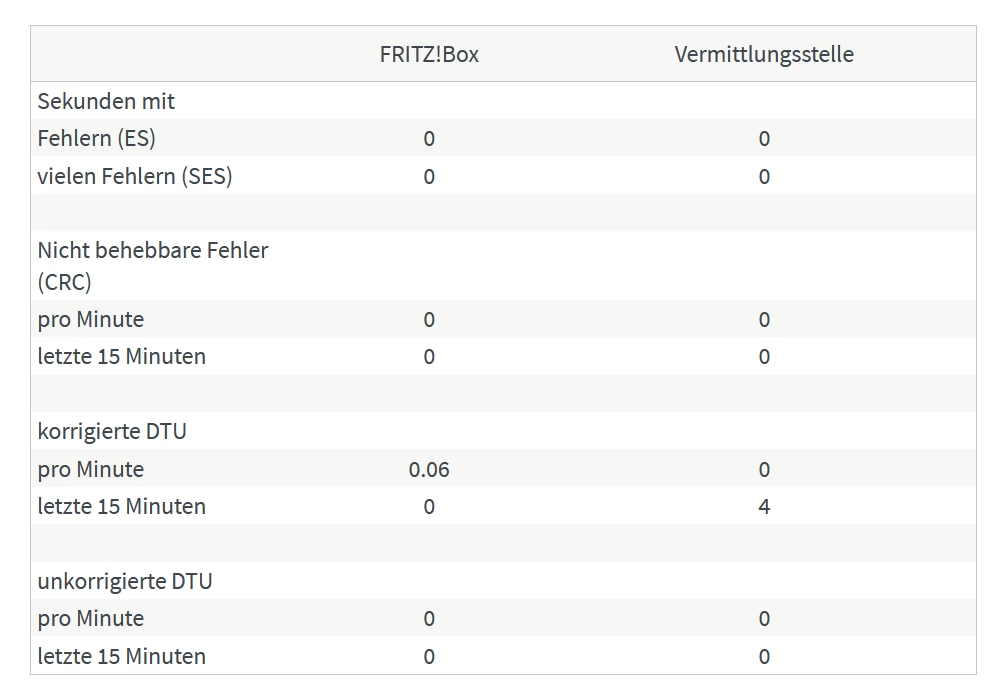
Task: Click FRITZ!Box value for vielen Fehlern (SES)
Action: tap(429, 176)
